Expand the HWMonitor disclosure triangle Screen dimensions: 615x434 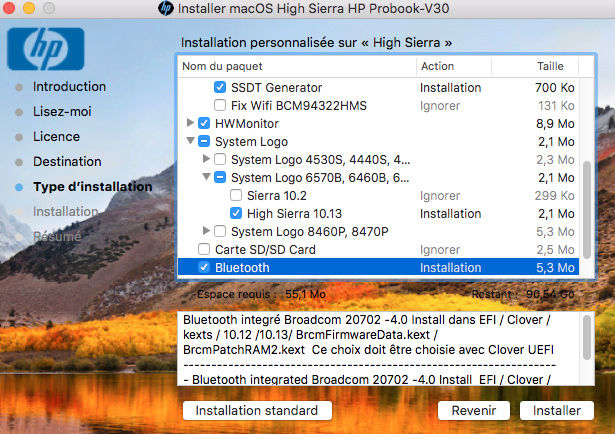[190, 123]
